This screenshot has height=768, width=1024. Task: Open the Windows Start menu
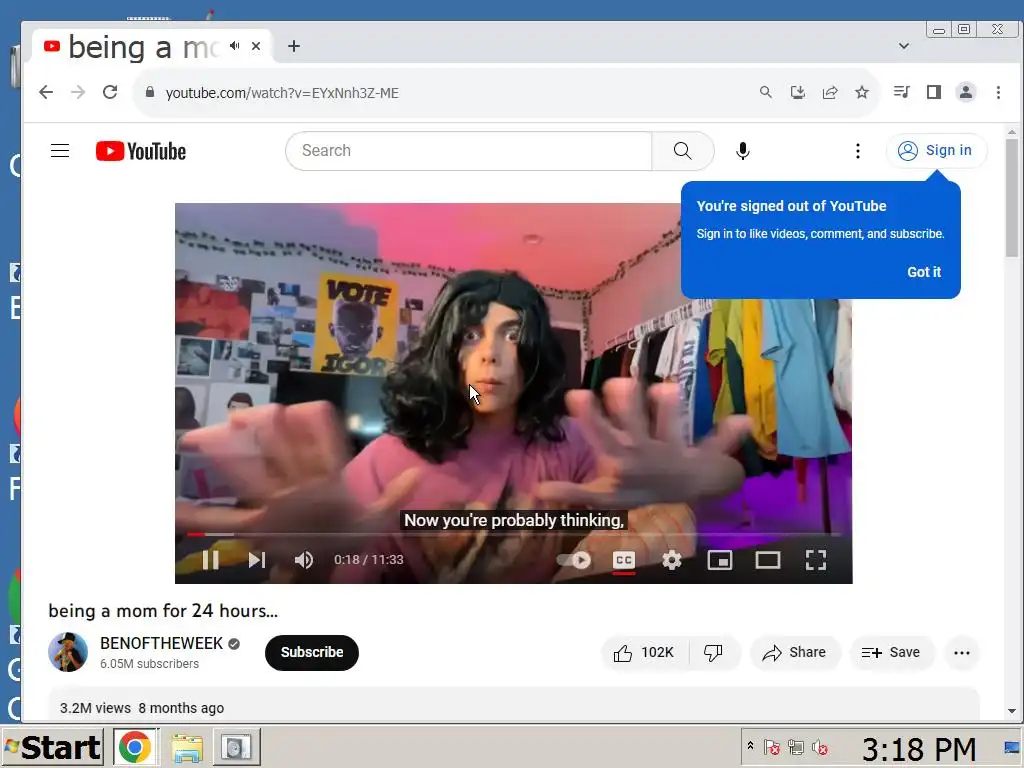(x=52, y=747)
